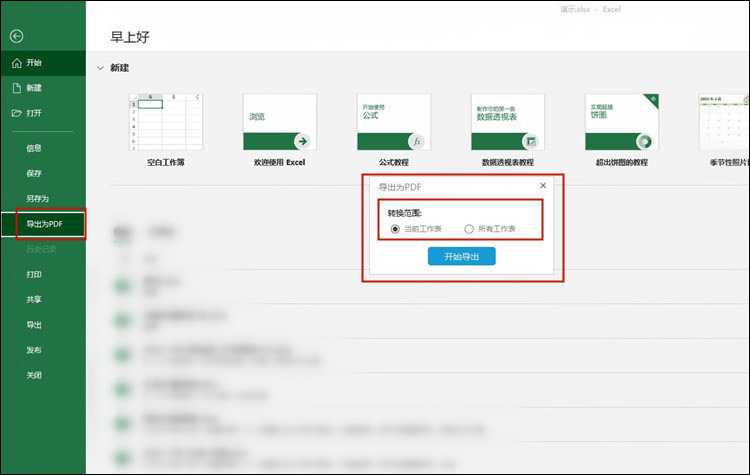Viewport: 750px width, 475px height.
Task: Click the new document icon beside 新建
Action: pos(17,88)
